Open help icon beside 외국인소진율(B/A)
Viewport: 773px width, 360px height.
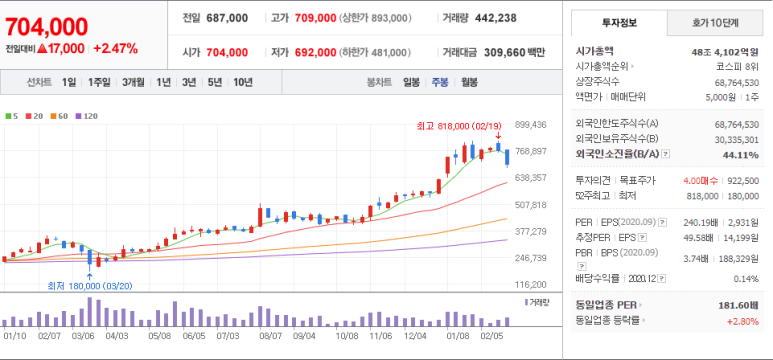pyautogui.click(x=666, y=154)
